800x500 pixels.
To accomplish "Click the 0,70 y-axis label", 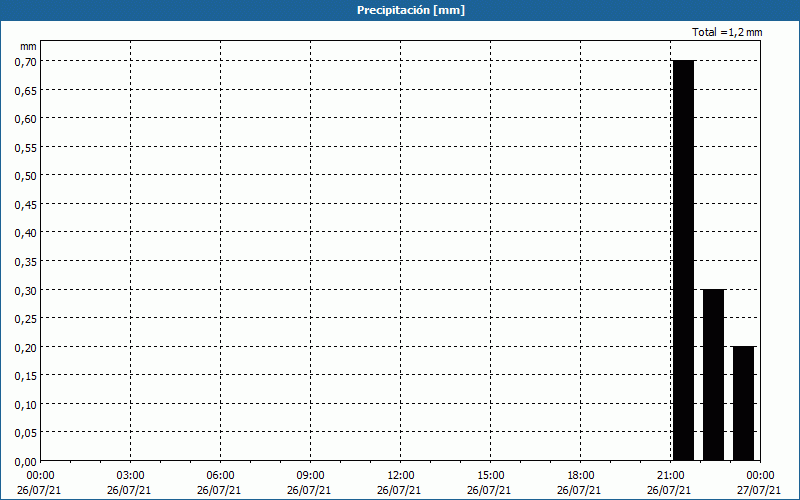I will tap(26, 61).
